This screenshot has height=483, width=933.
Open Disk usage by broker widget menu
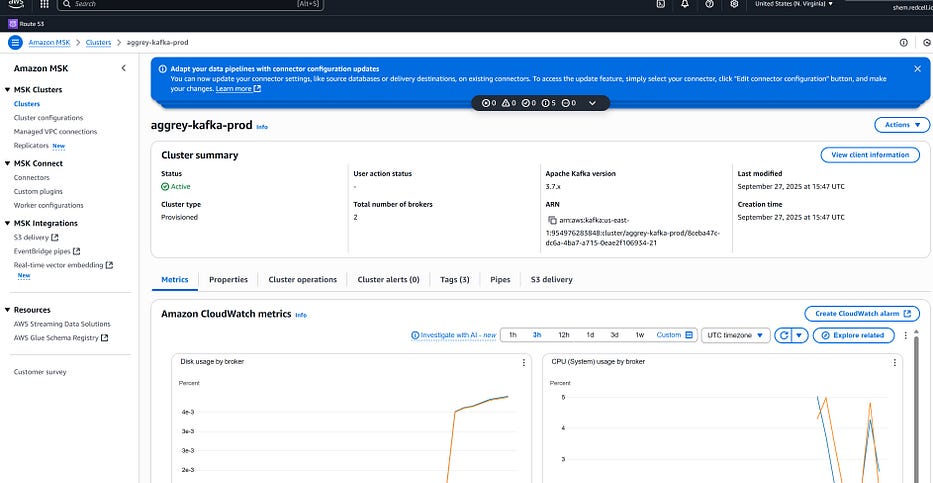[524, 362]
